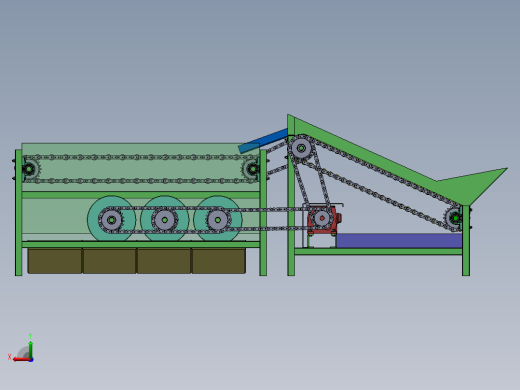This screenshot has width=520, height=390.
Task: Select the fourth brown collection bin on right
Action: point(219,261)
